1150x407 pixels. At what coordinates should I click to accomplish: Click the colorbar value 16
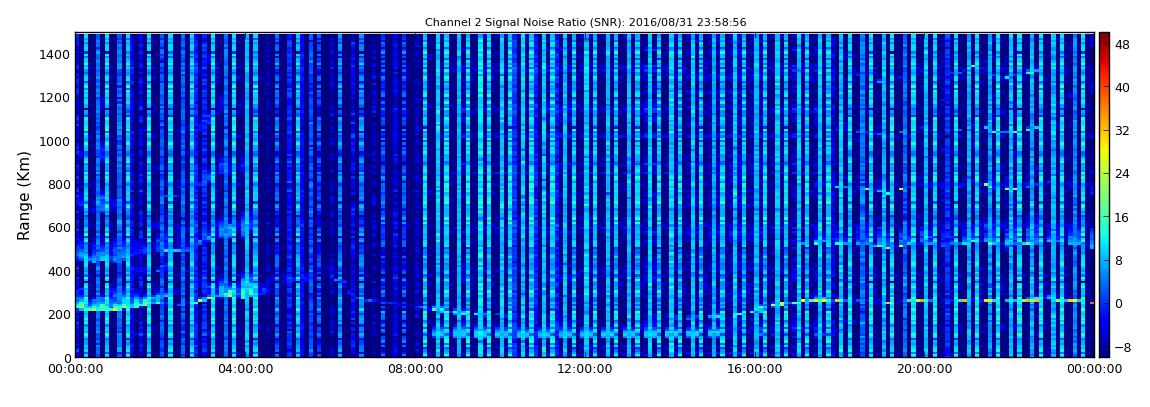1122,217
